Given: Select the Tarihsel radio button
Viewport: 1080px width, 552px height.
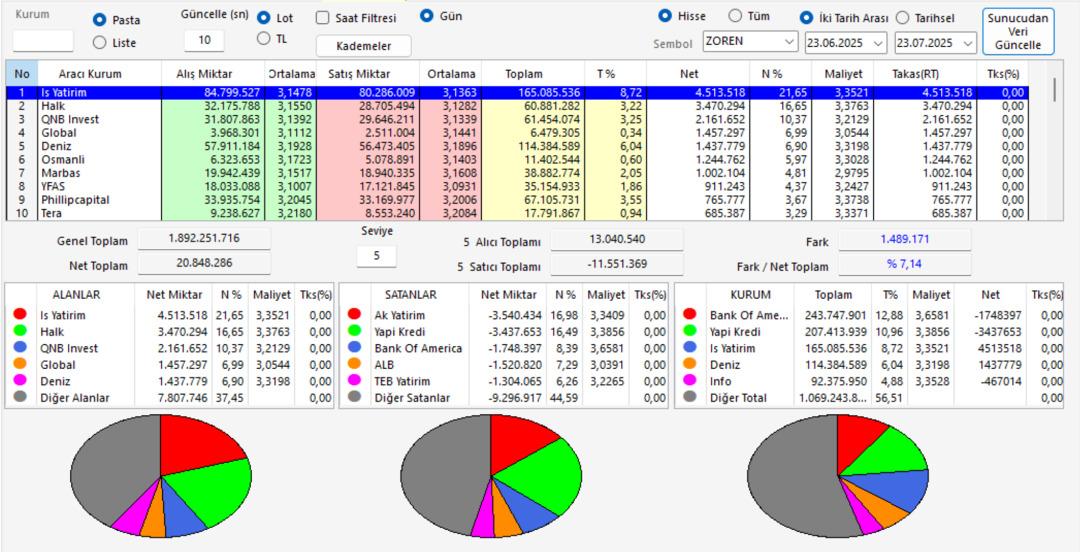Looking at the screenshot, I should point(902,18).
